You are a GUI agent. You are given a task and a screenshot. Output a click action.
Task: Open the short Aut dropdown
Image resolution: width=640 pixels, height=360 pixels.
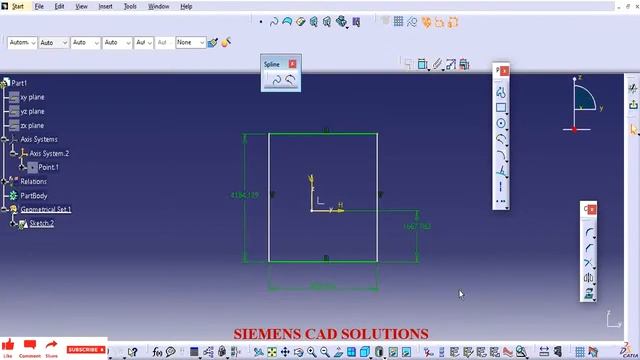click(144, 42)
